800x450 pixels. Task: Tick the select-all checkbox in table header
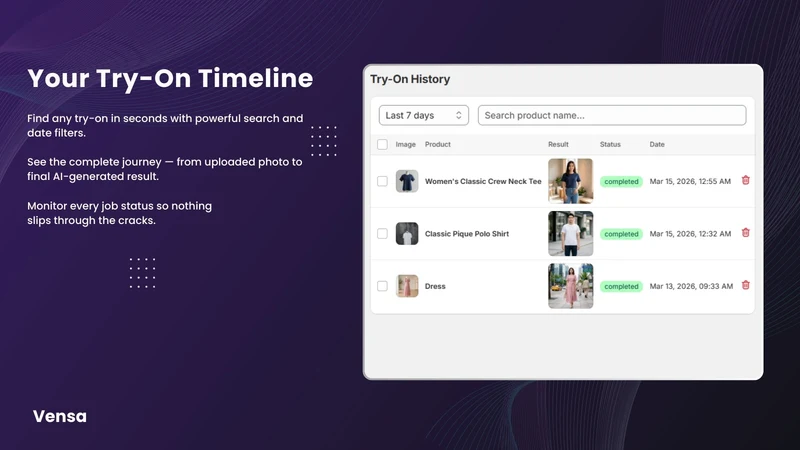tap(382, 144)
